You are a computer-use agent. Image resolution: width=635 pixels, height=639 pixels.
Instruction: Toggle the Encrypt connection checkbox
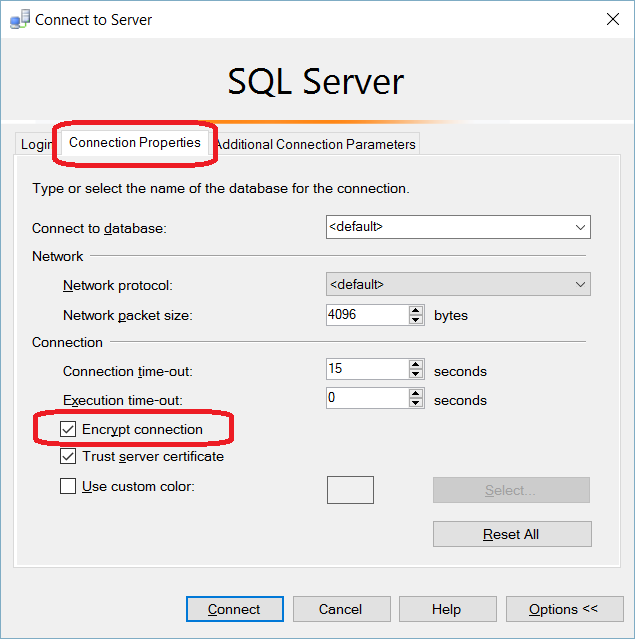click(68, 430)
